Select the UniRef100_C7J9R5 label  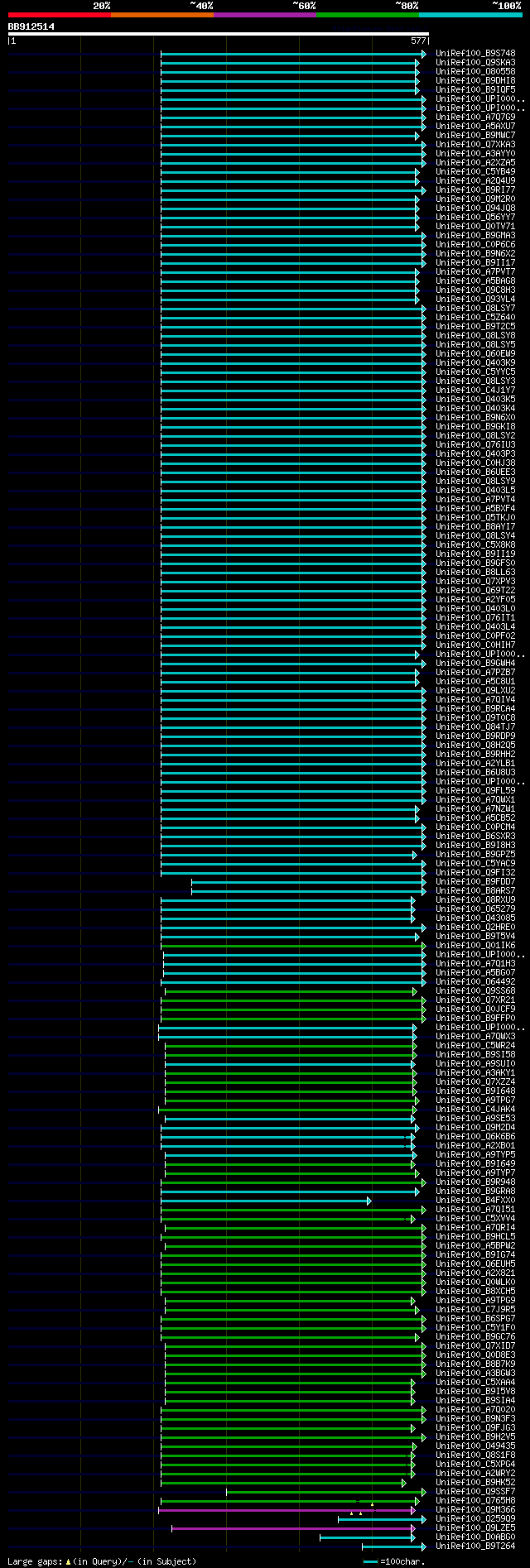tap(475, 1310)
